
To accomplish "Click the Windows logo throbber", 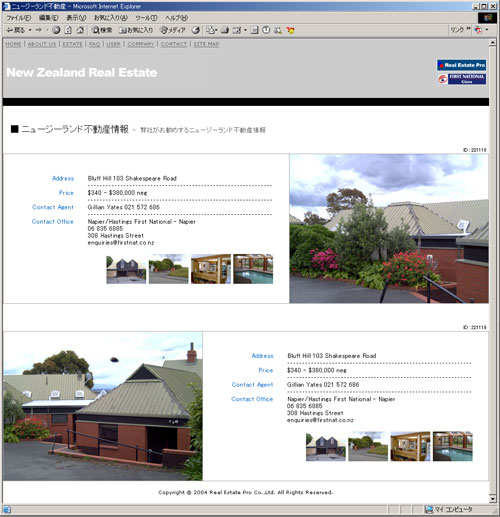I will coord(487,18).
